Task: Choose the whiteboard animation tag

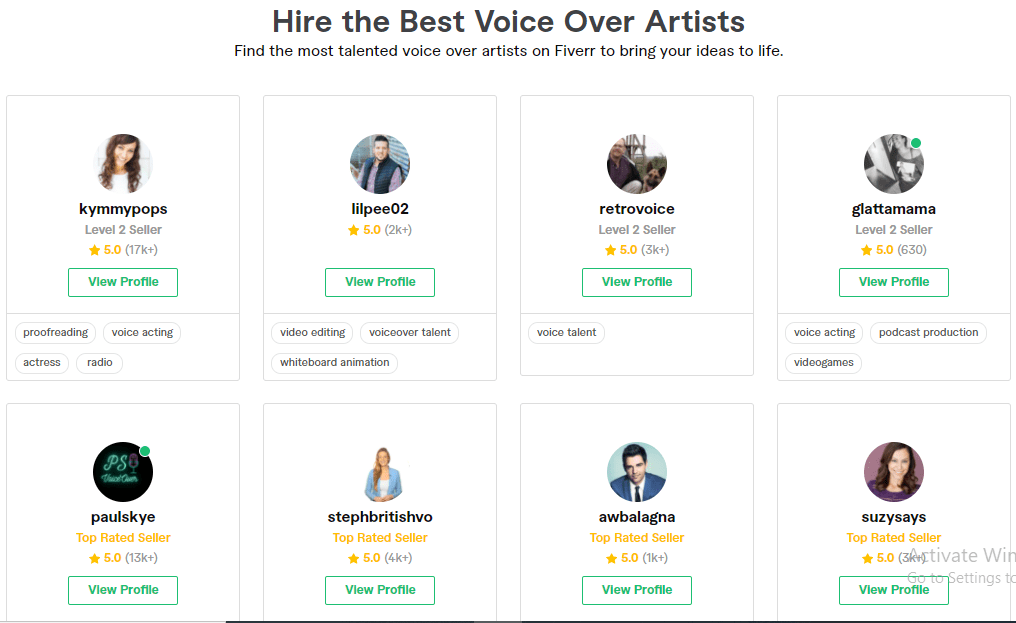Action: click(x=334, y=362)
